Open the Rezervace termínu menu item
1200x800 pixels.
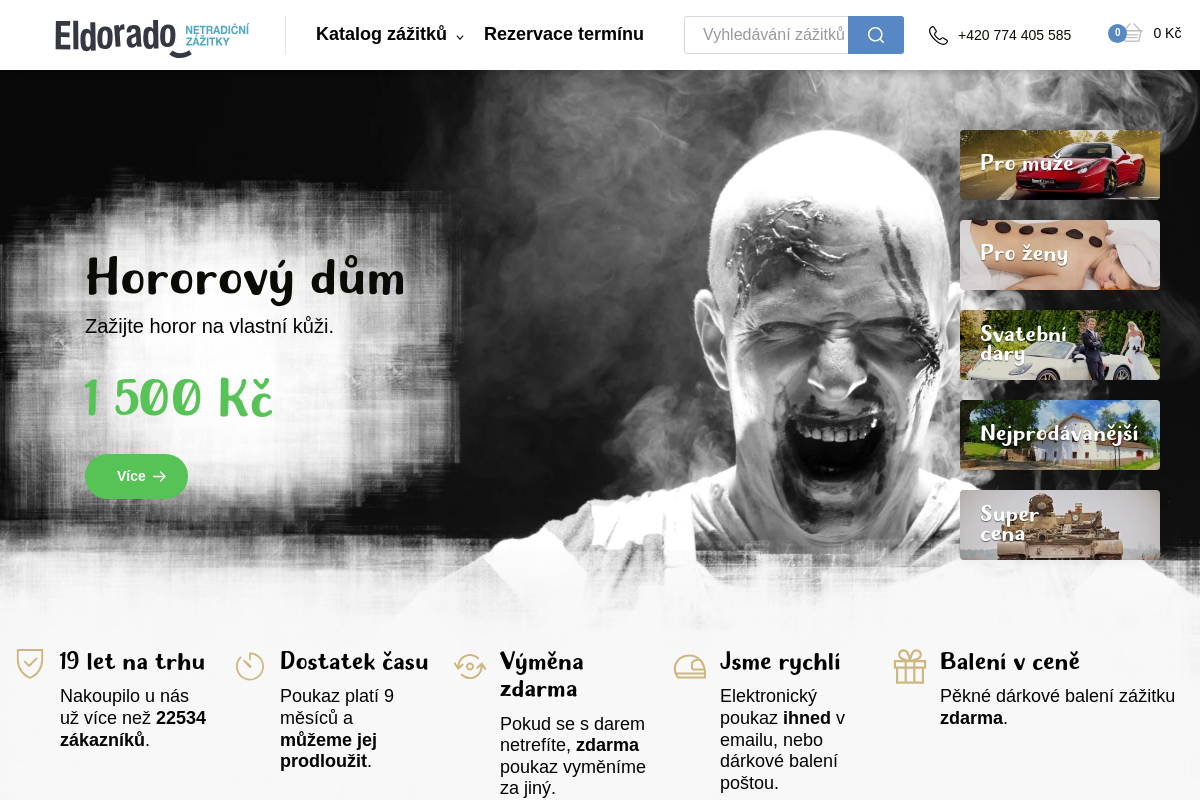pyautogui.click(x=563, y=34)
